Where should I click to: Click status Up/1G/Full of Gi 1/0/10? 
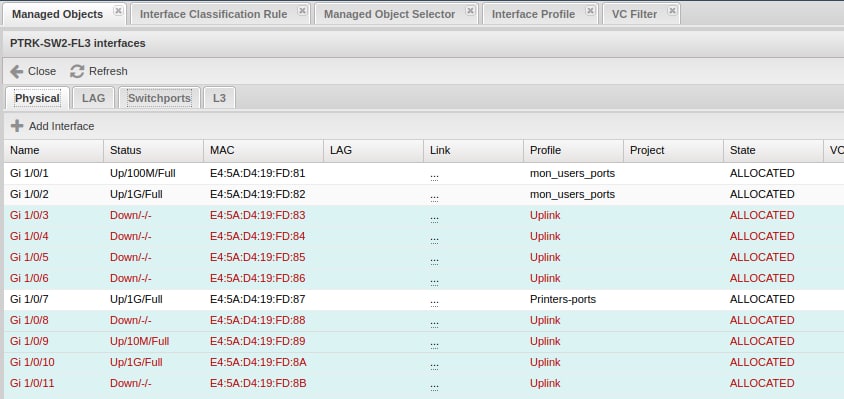[136, 362]
